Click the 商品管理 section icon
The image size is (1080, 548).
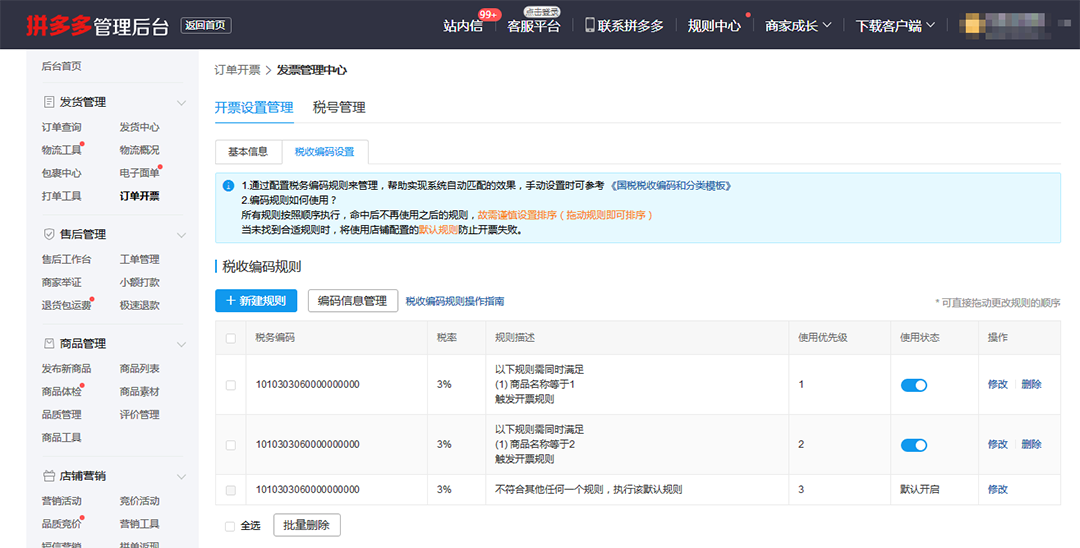pos(49,344)
